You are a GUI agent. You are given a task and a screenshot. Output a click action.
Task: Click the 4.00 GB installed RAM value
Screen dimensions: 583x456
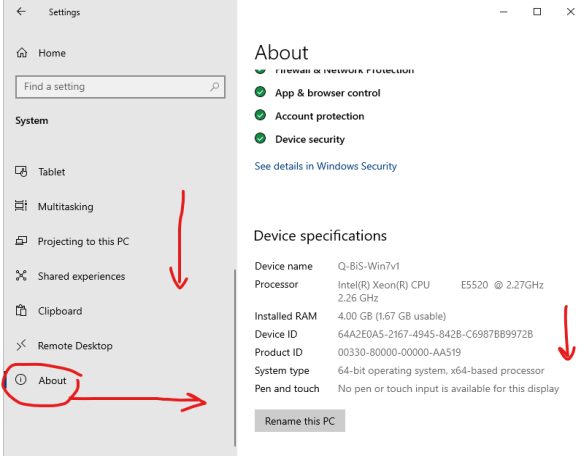392,316
